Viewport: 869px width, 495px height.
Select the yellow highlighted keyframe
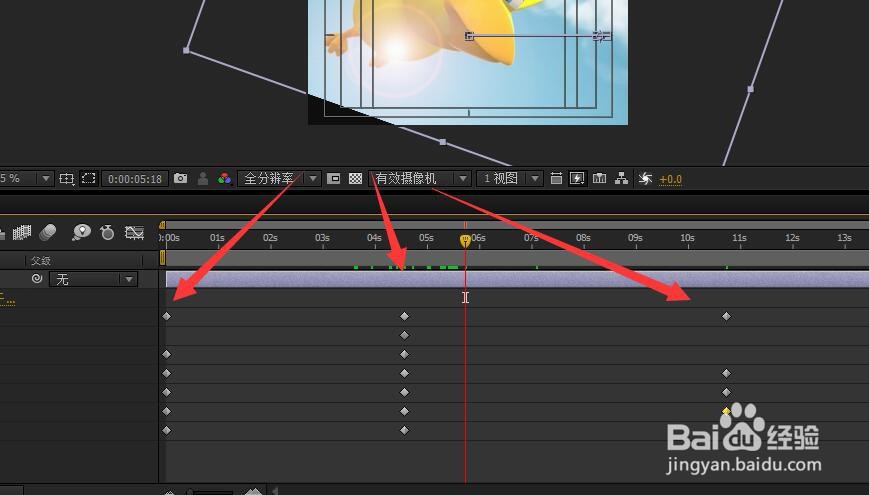(x=726, y=411)
